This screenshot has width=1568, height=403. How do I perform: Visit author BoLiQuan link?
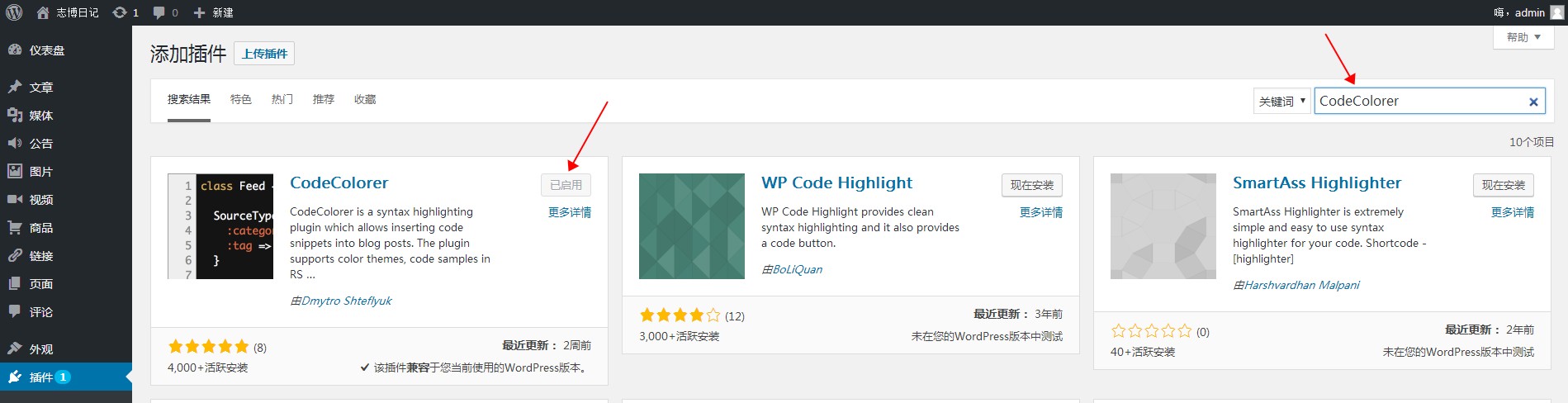point(798,269)
